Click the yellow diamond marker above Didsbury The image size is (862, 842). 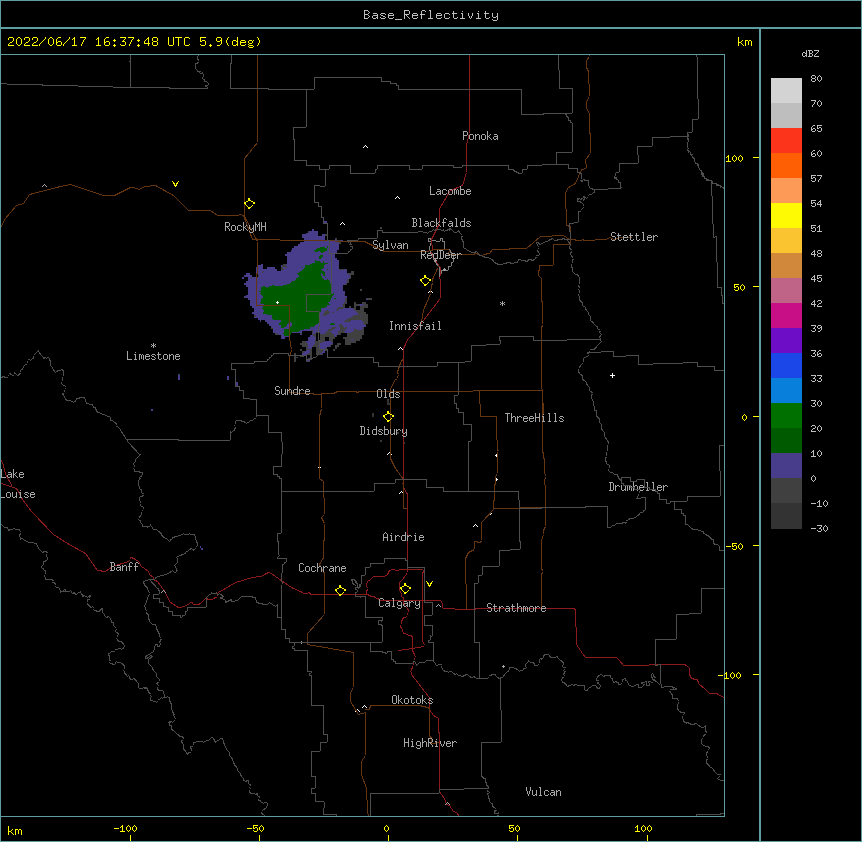tap(388, 416)
